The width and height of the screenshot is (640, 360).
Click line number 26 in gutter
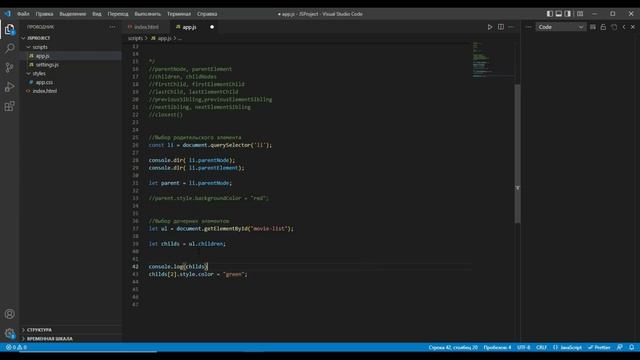point(136,145)
